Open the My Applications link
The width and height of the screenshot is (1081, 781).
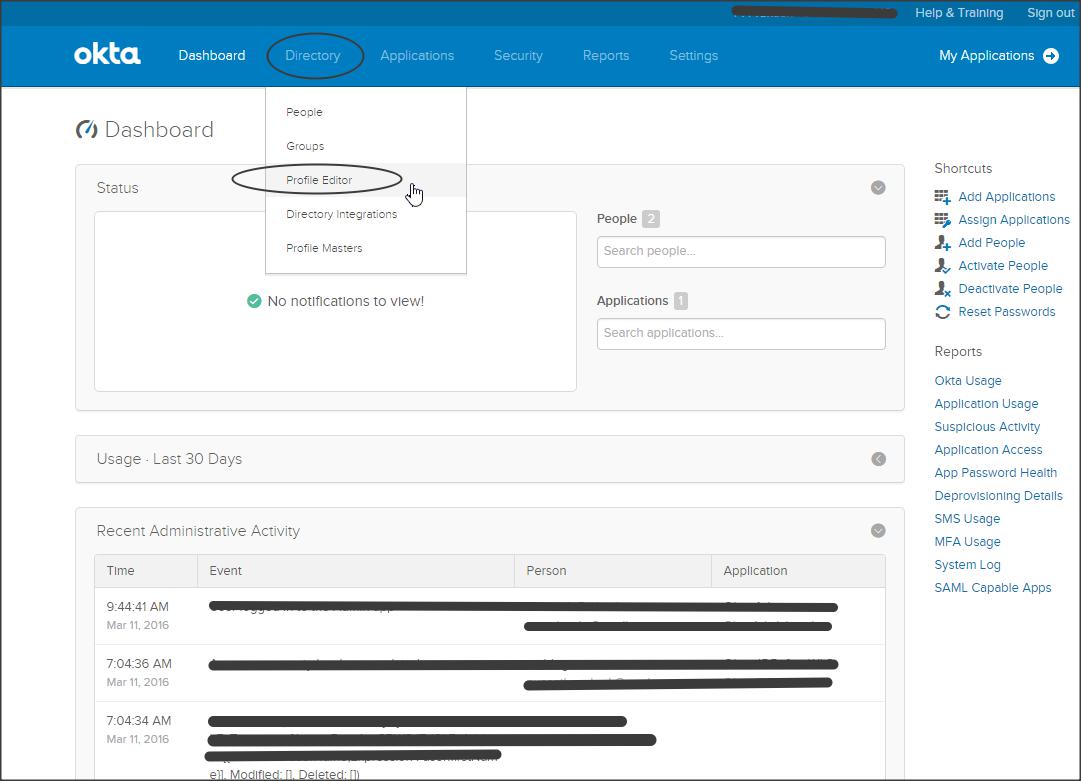pyautogui.click(x=987, y=56)
